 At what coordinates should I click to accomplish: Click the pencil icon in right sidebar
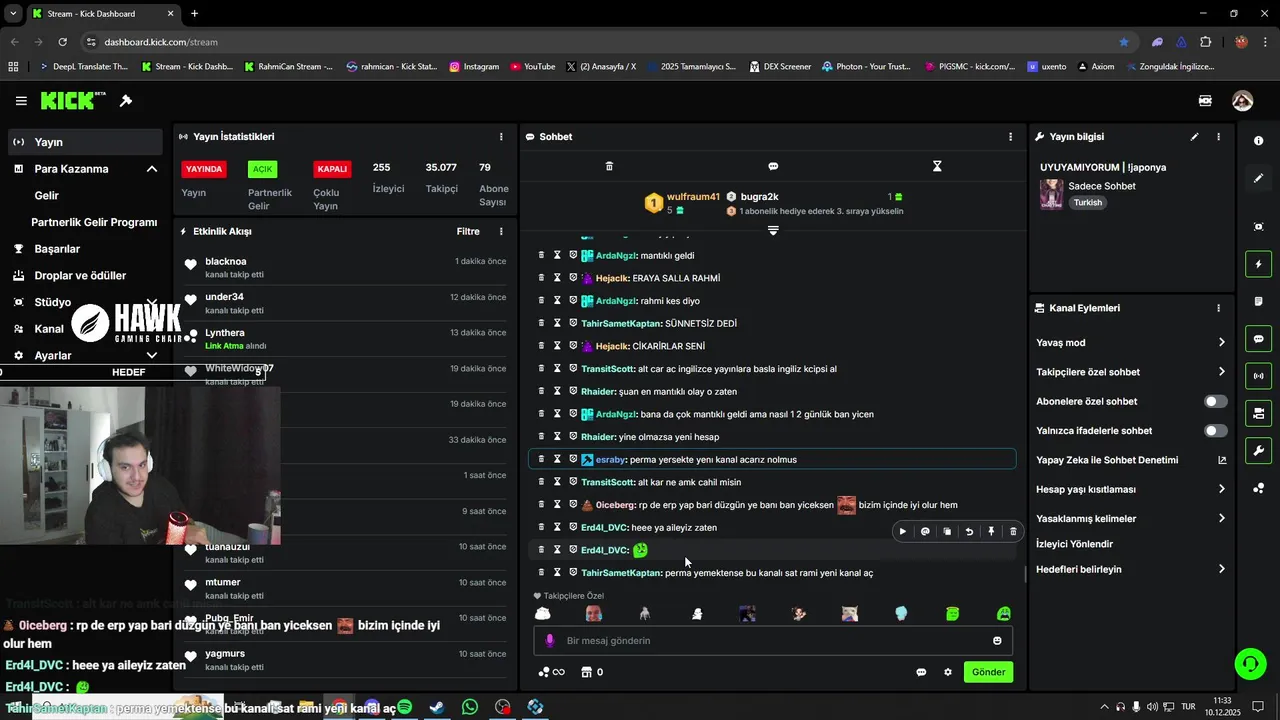click(1258, 178)
